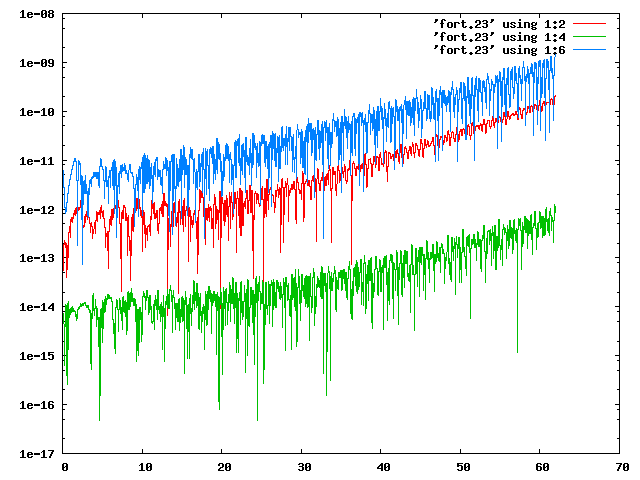Click y-axis label 1e-15

click(x=37, y=356)
